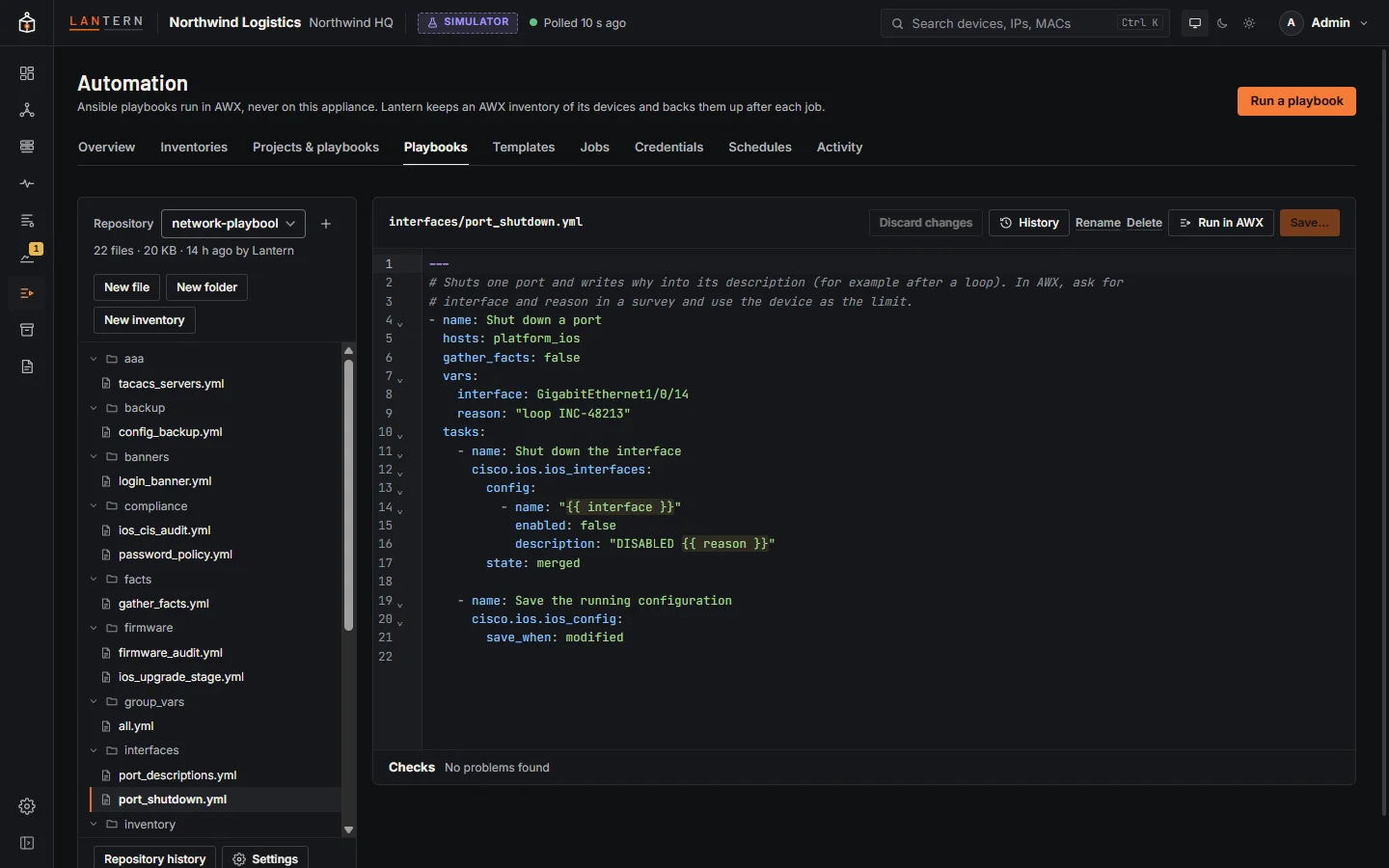1389x868 pixels.
Task: Switch to dark theme moon icon
Action: (x=1222, y=23)
